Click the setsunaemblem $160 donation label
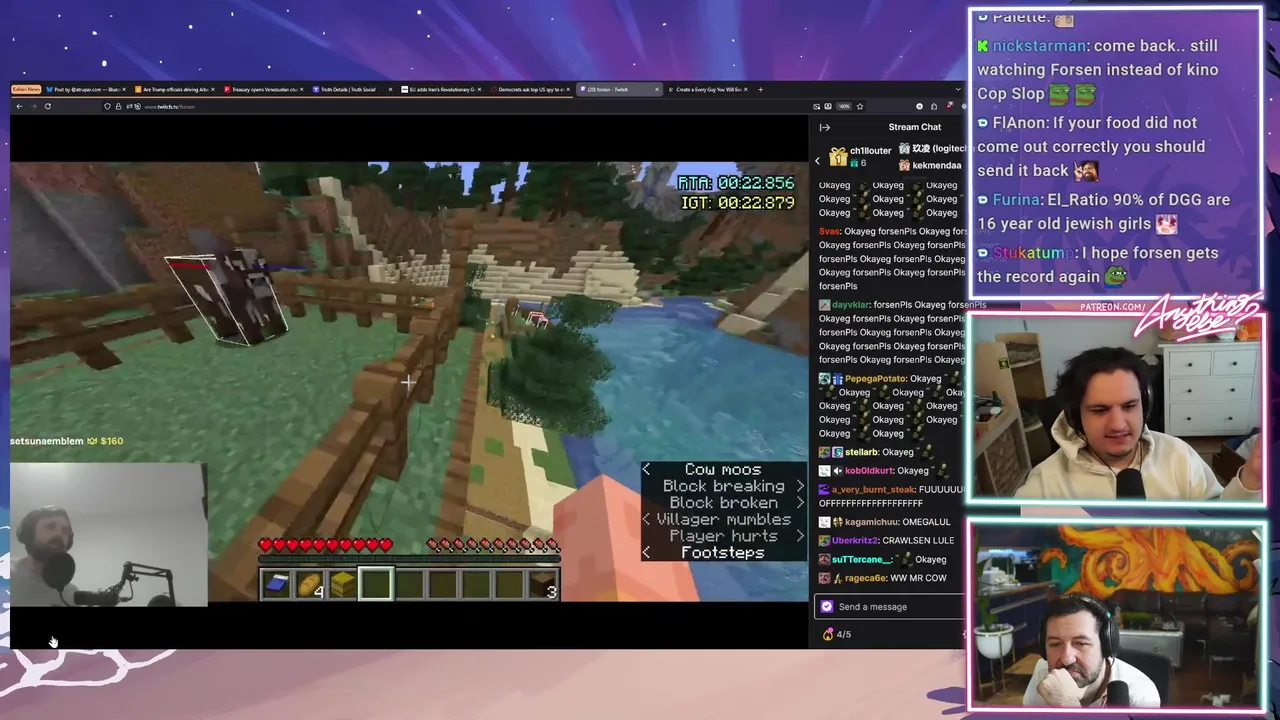The width and height of the screenshot is (1280, 720). (x=67, y=441)
